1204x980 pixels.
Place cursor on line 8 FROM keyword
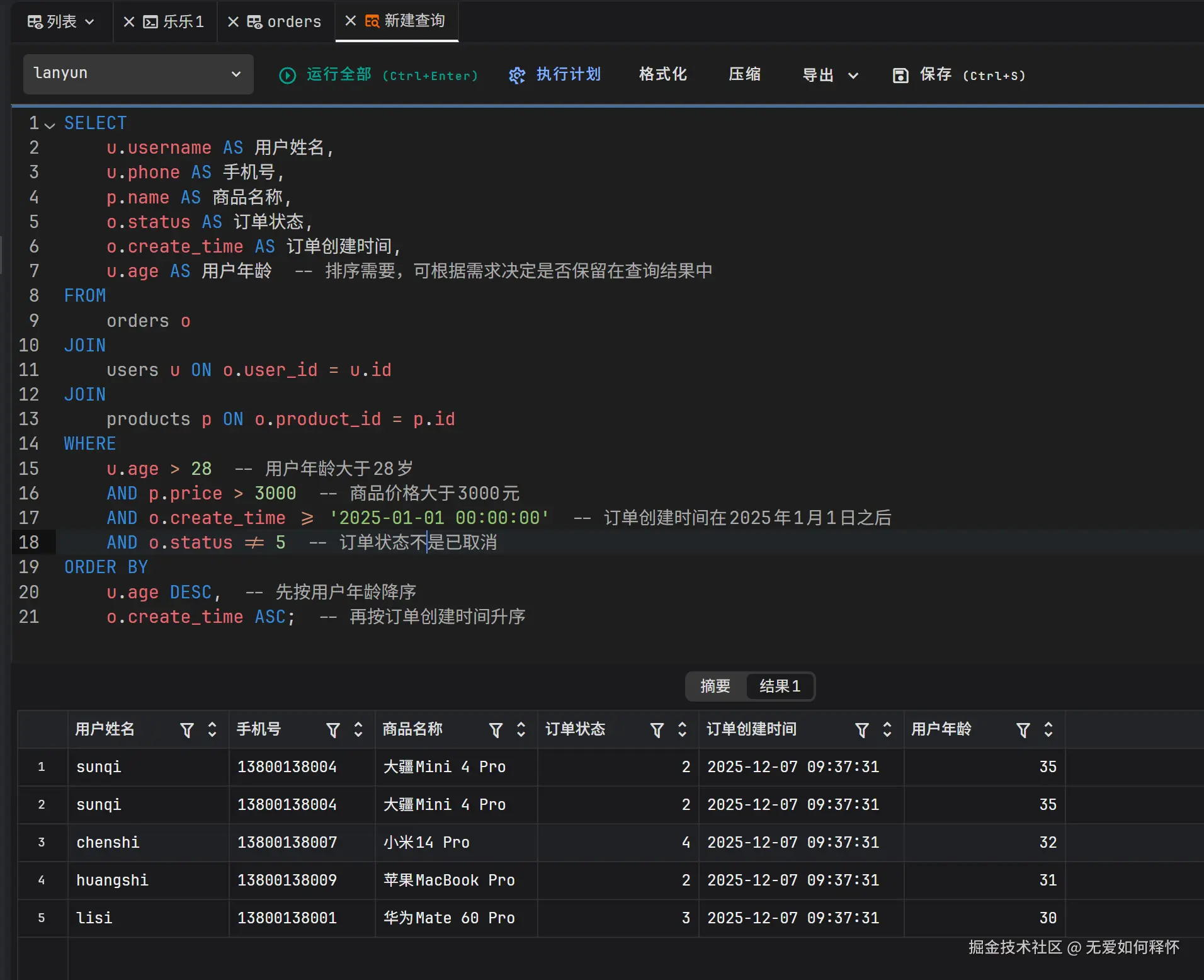pyautogui.click(x=85, y=296)
